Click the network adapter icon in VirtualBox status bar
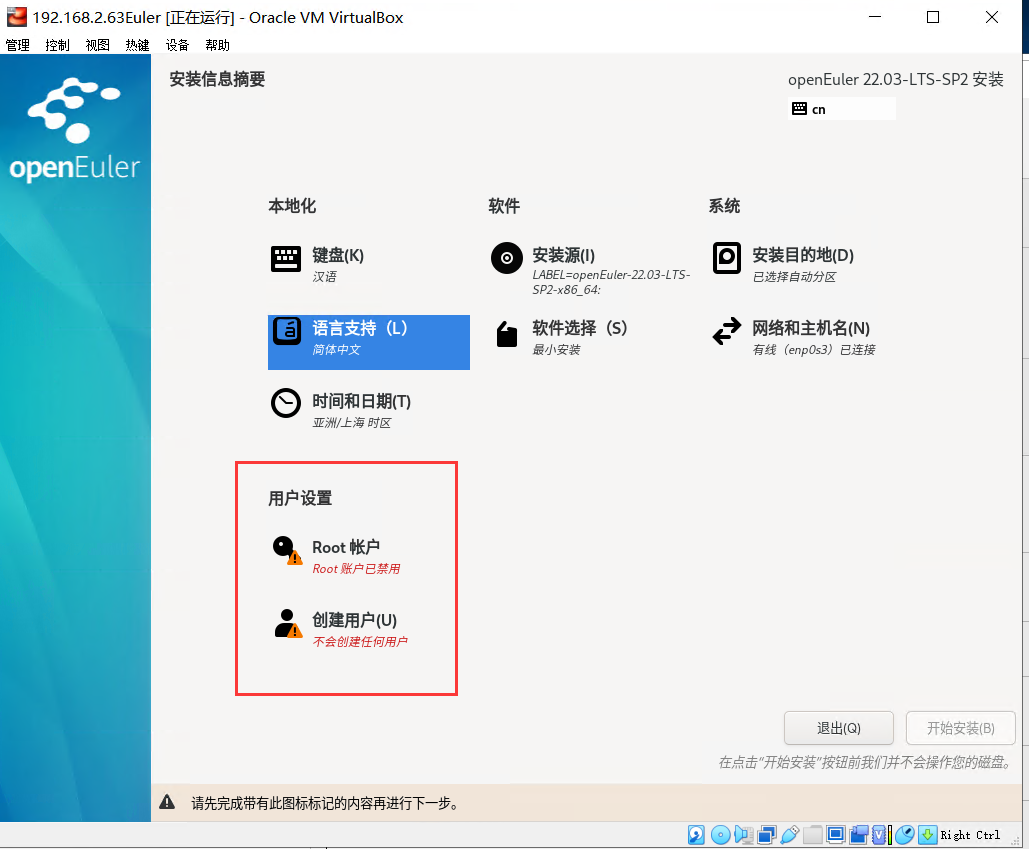The width and height of the screenshot is (1029, 849). click(766, 835)
